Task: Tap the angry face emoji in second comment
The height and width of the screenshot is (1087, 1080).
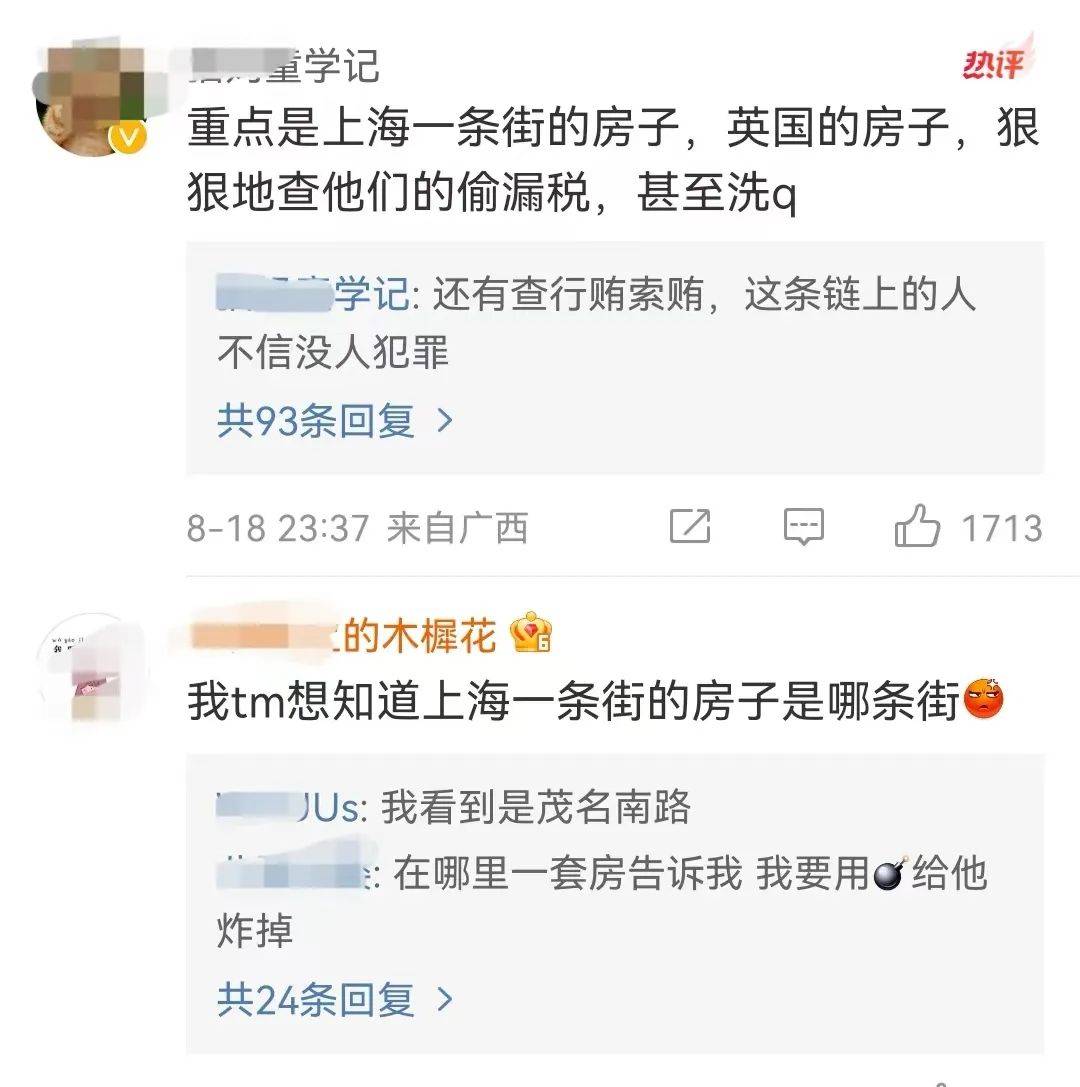Action: pos(984,698)
